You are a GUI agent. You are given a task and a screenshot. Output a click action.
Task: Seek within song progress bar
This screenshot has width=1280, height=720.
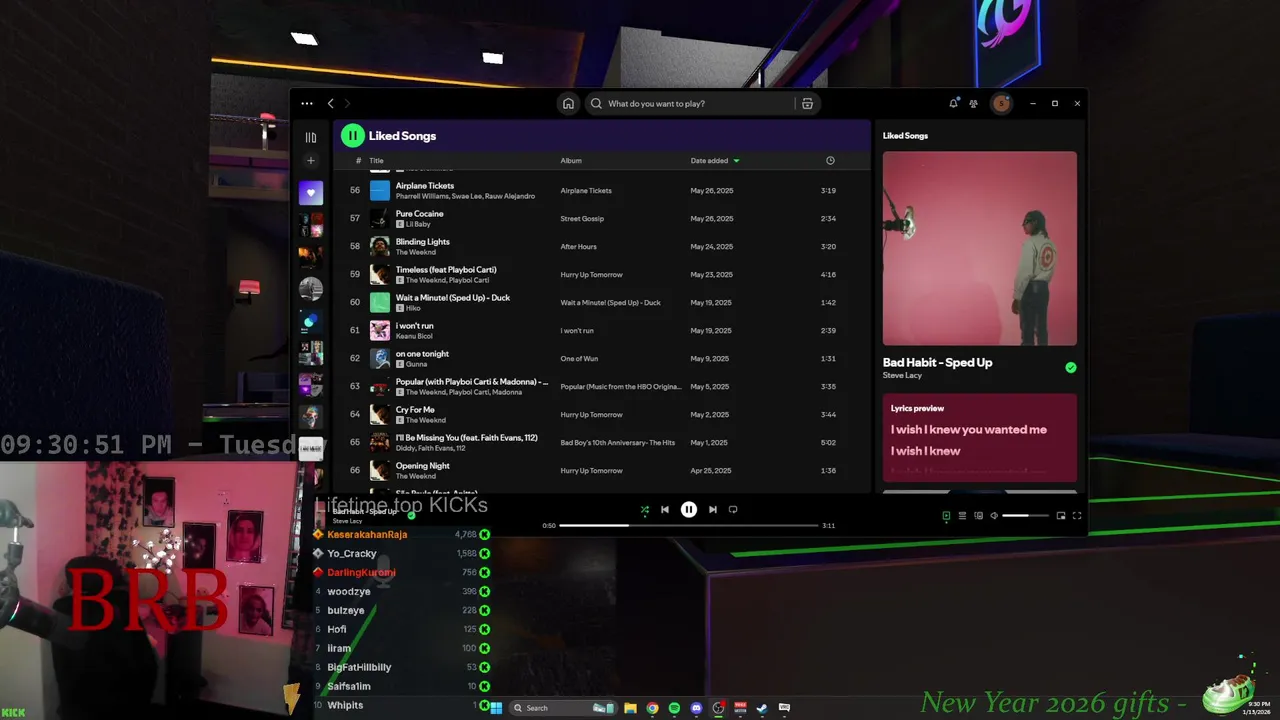(x=688, y=525)
